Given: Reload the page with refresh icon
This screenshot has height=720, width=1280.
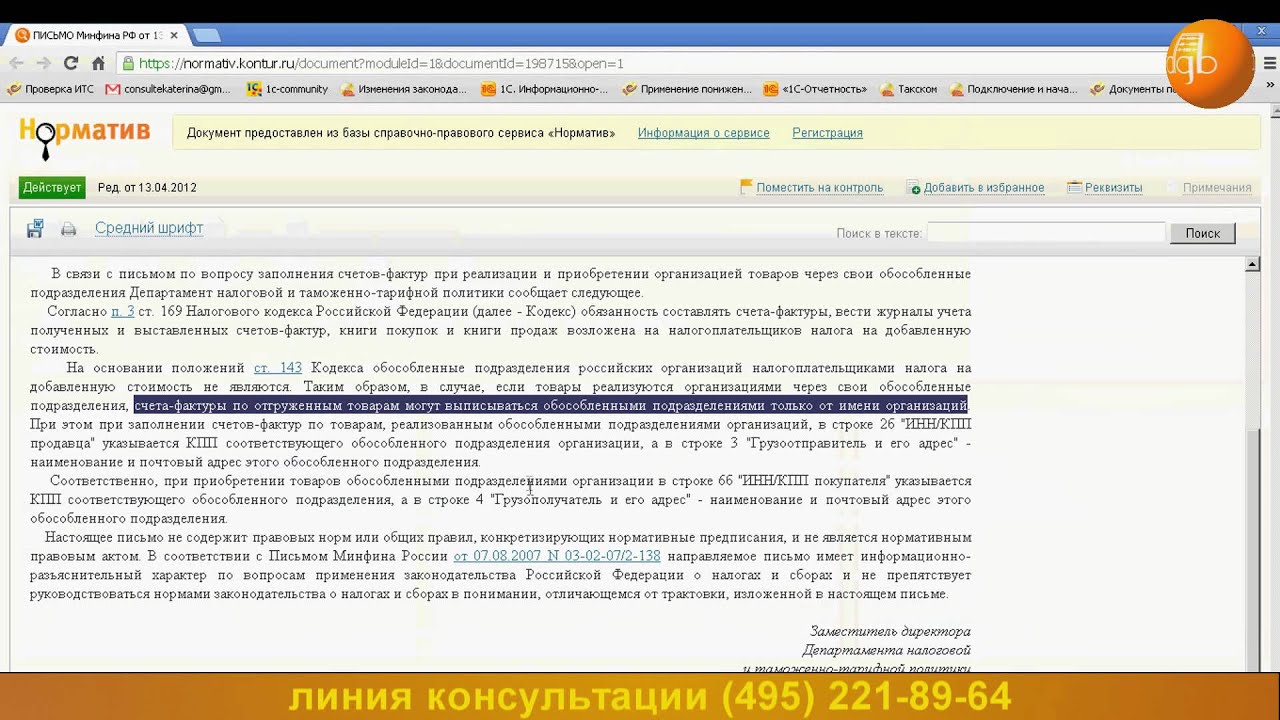Looking at the screenshot, I should (71, 63).
